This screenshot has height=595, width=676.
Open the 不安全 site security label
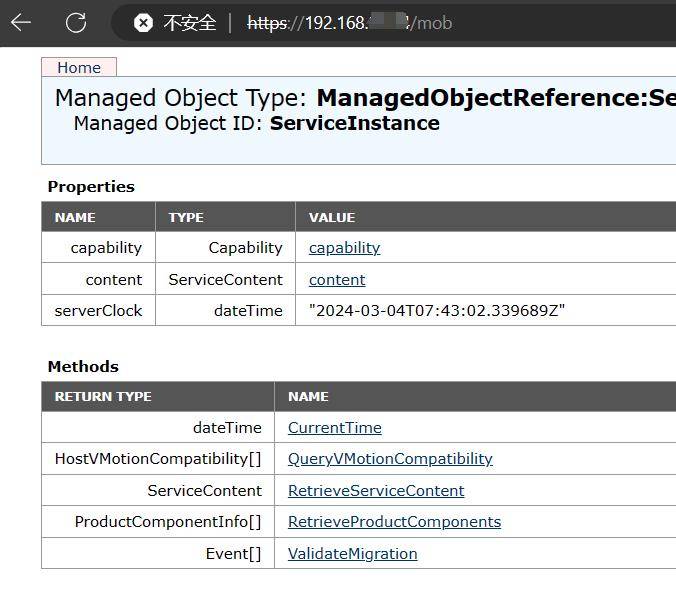point(189,22)
